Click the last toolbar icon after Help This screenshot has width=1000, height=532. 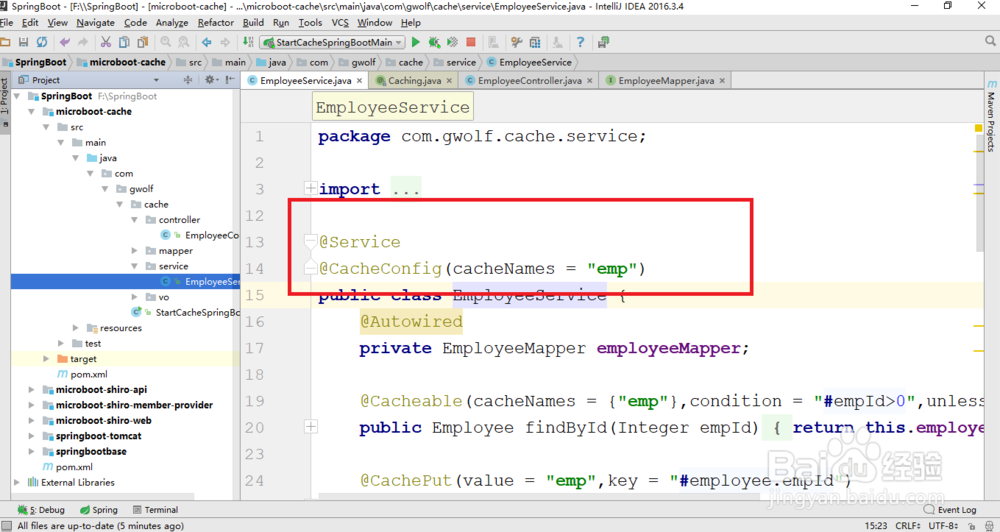(603, 42)
